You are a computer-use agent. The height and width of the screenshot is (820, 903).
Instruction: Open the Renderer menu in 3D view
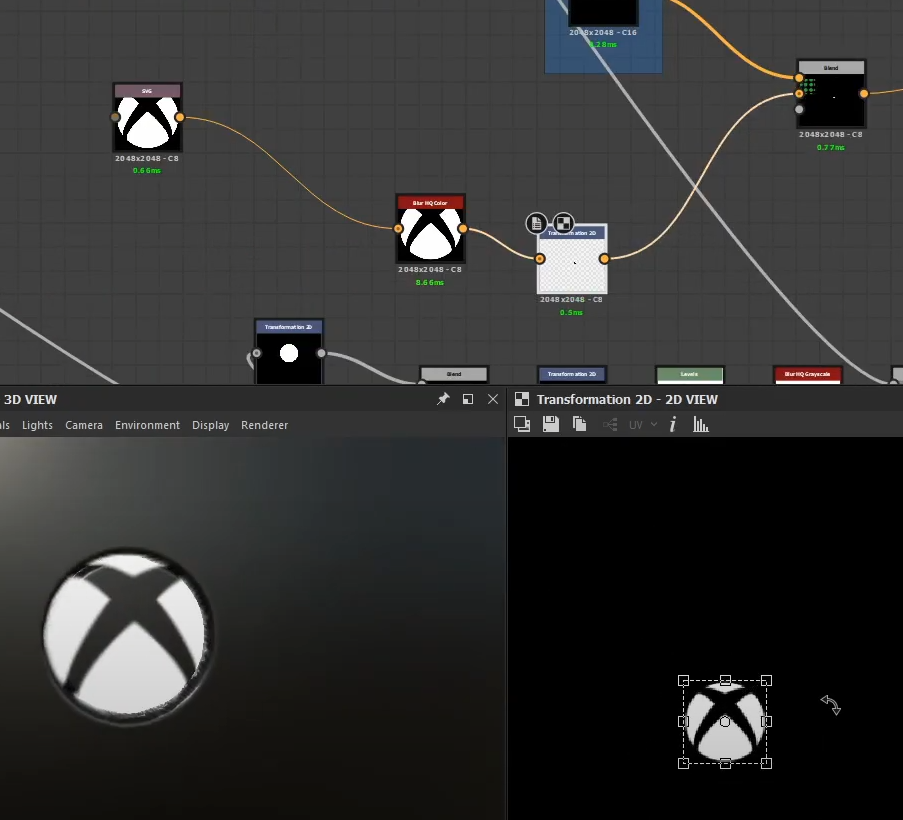(264, 425)
